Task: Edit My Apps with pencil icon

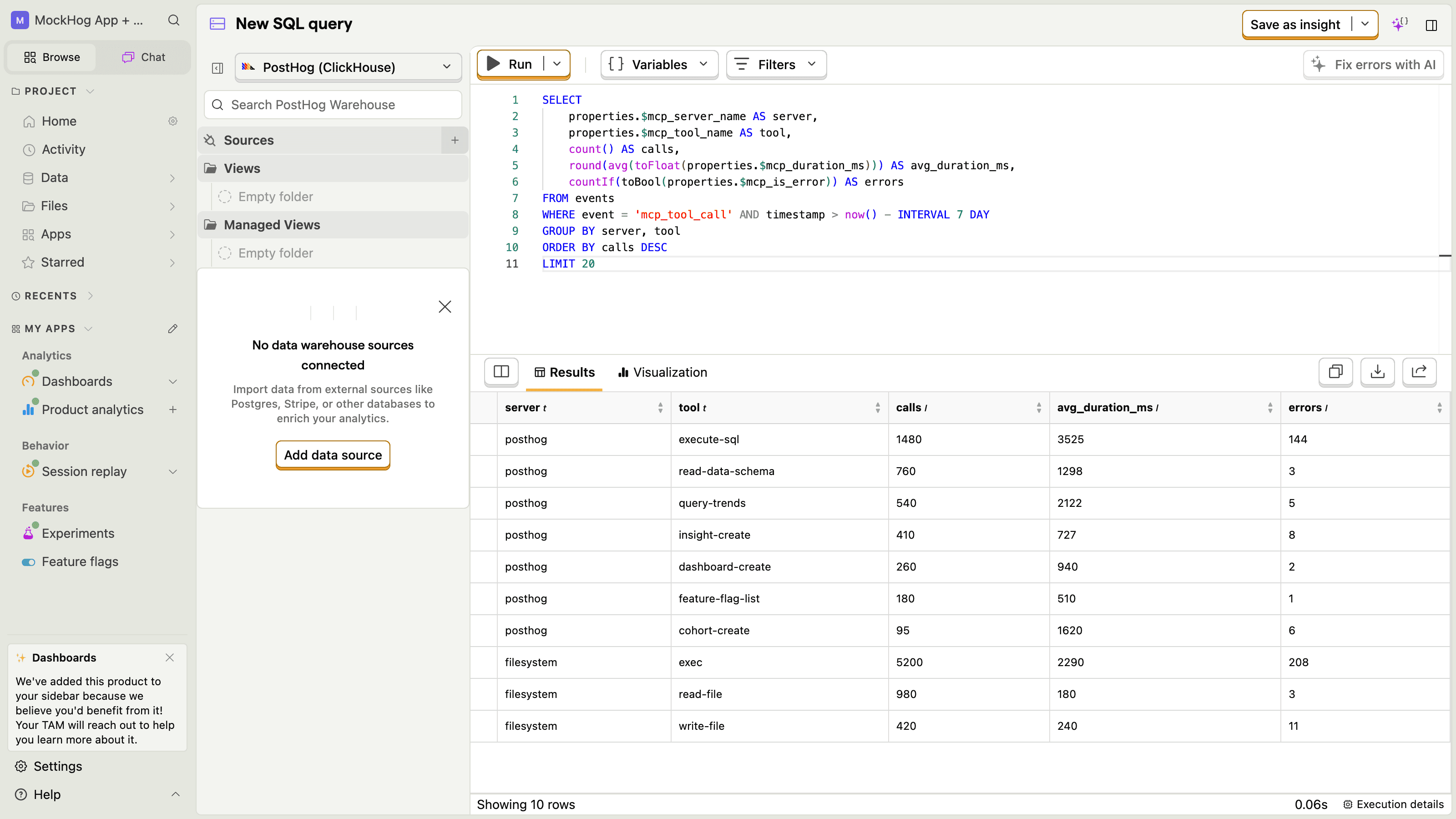Action: pos(173,329)
